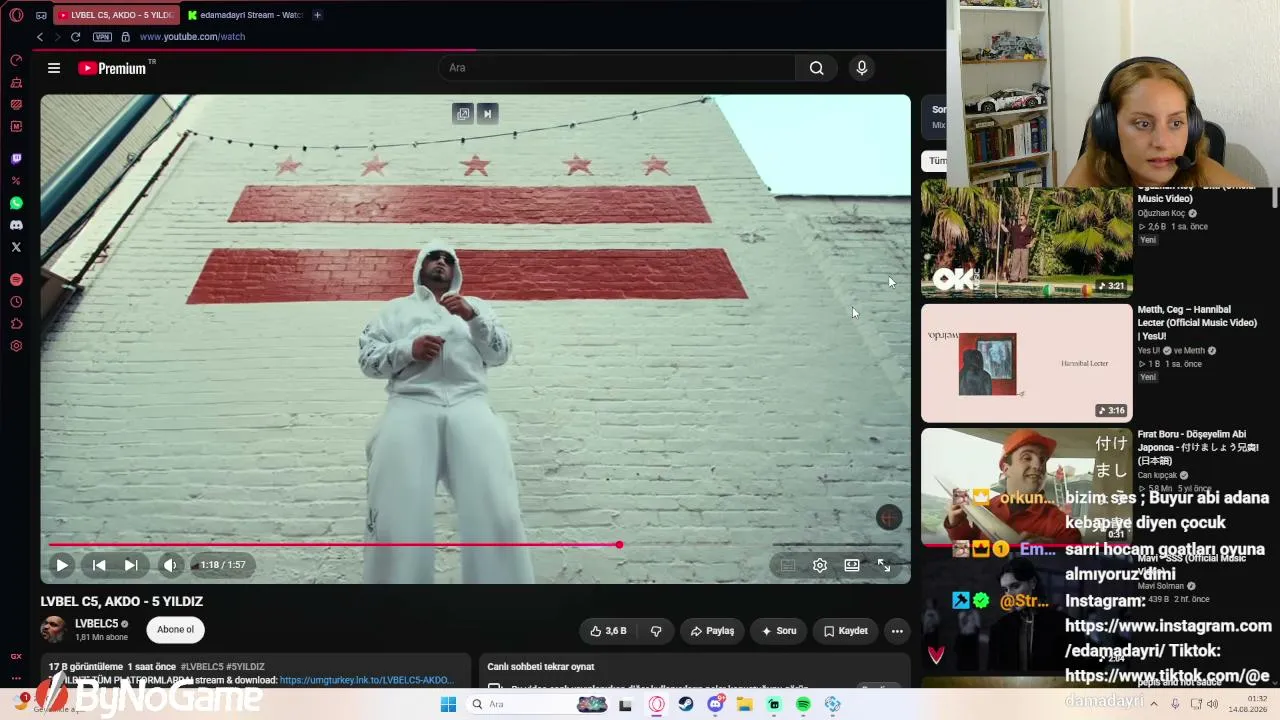Open the Twitch panel in Opera sidebar
The width and height of the screenshot is (1280, 720).
click(x=16, y=159)
